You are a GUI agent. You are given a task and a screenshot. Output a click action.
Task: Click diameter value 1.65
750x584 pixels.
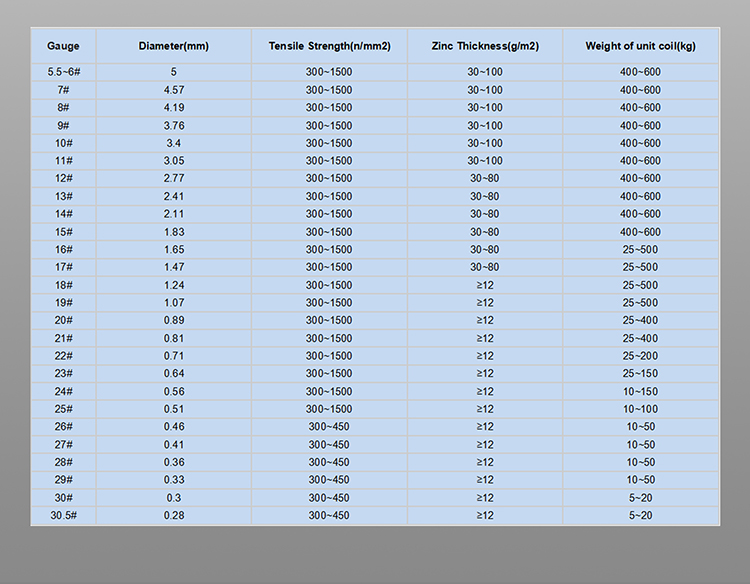pos(174,250)
